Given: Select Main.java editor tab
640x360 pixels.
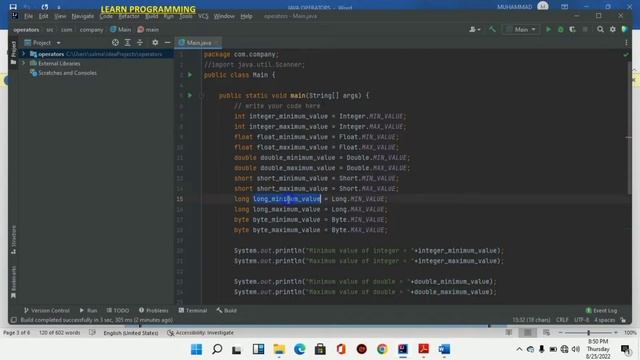Looking at the screenshot, I should (x=198, y=42).
